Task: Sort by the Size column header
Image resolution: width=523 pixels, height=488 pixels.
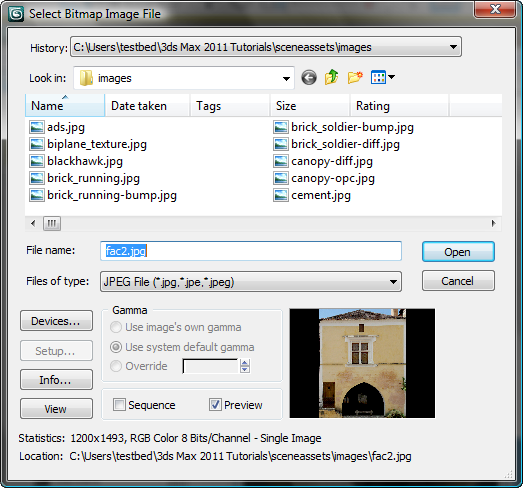Action: 310,106
